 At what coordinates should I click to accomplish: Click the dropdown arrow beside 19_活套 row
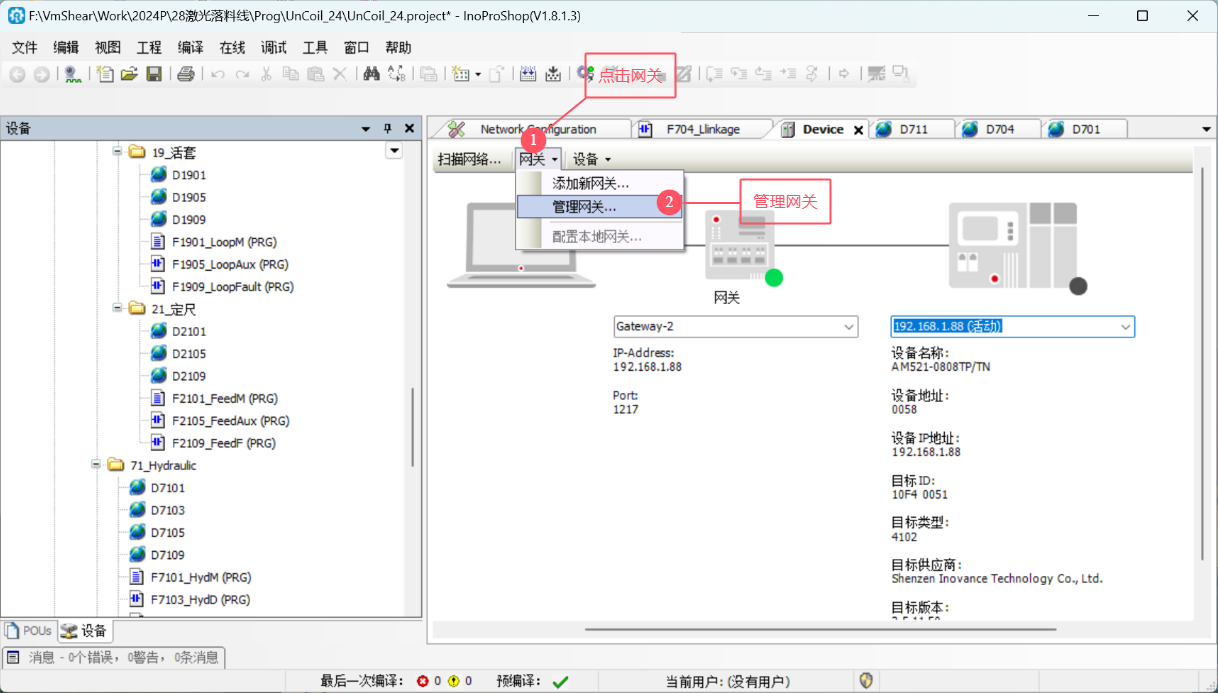[394, 151]
